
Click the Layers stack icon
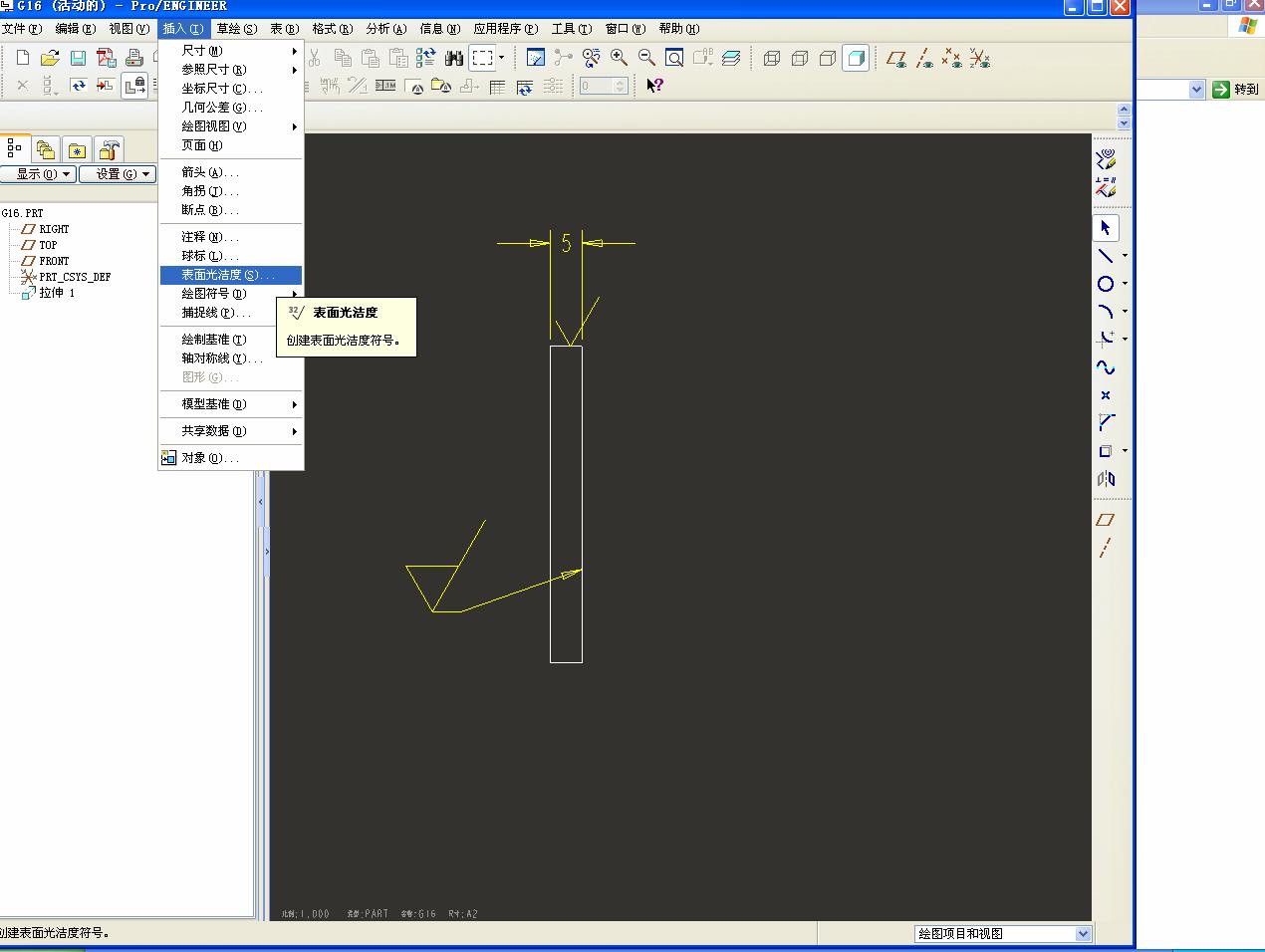(x=731, y=58)
